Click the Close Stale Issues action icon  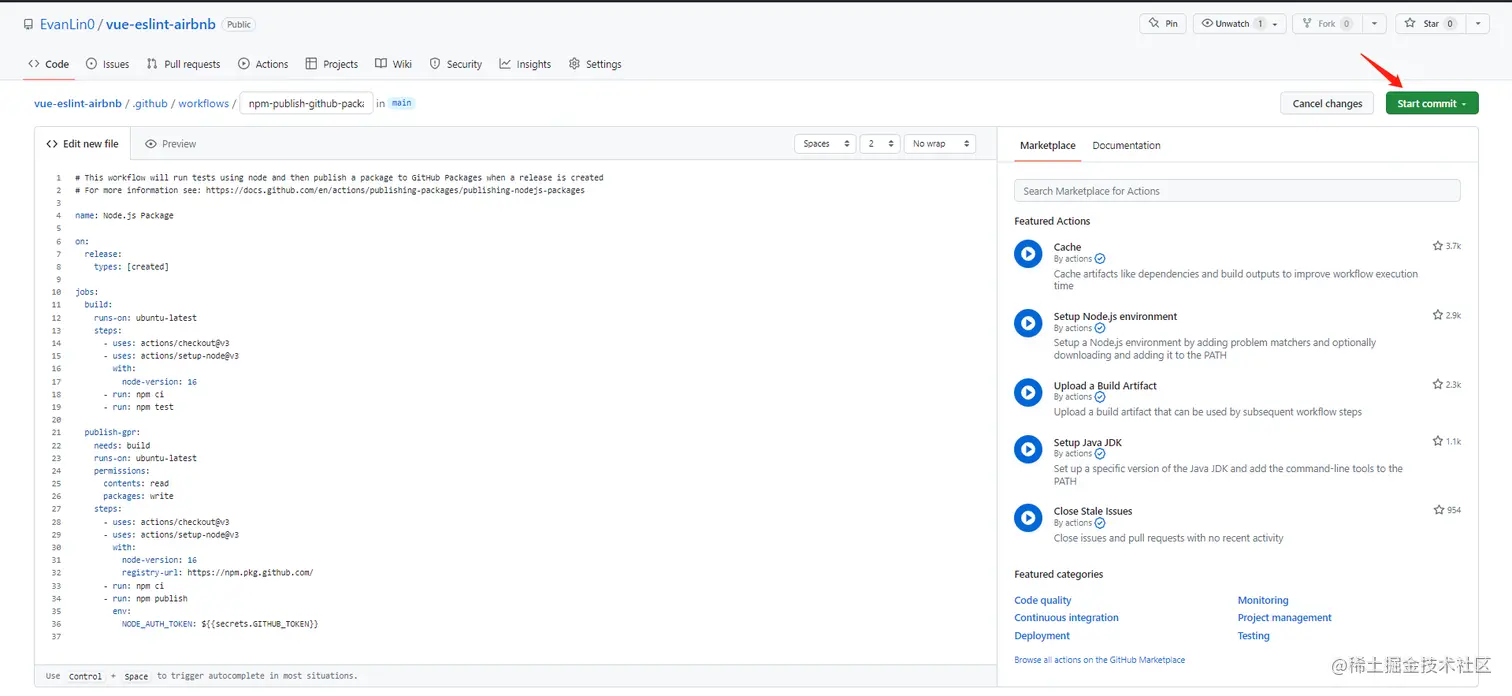coord(1028,518)
